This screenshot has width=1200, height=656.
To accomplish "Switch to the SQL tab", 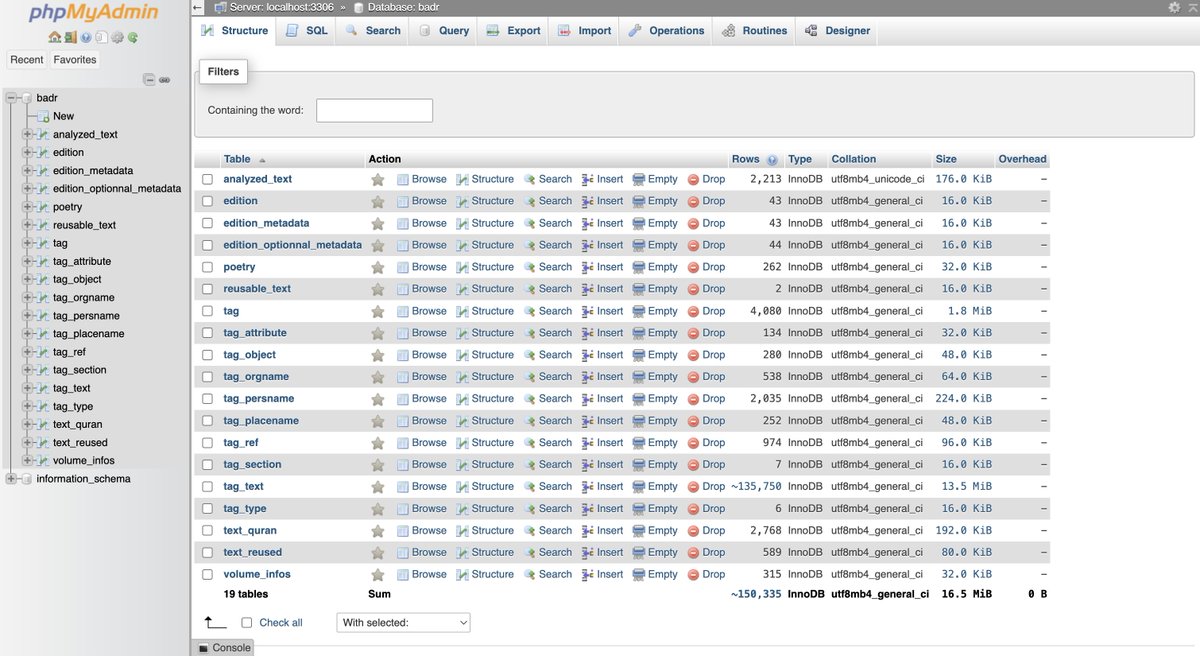I will (306, 31).
